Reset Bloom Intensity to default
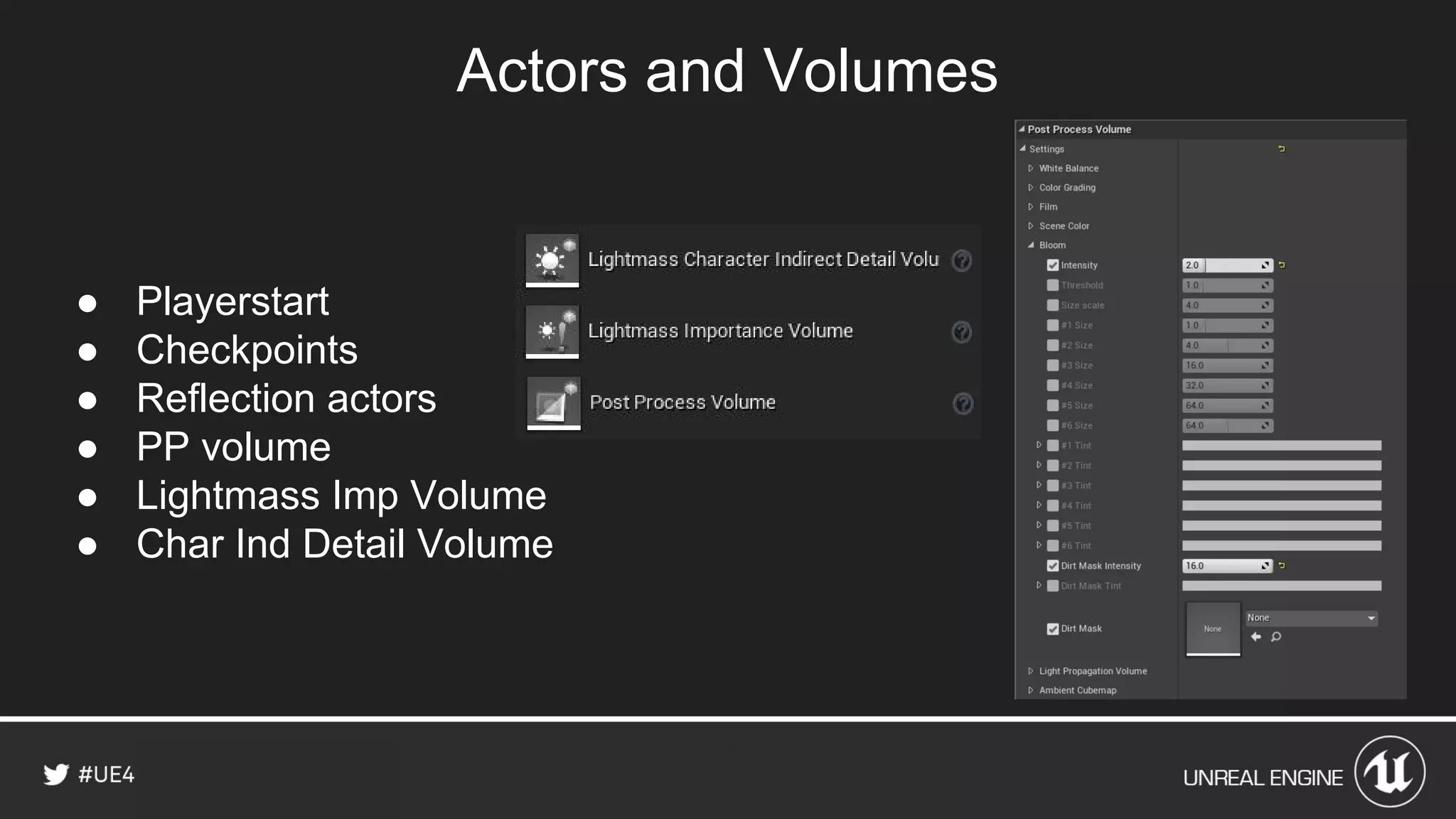Screen dimensions: 1456x819 click(x=1282, y=265)
